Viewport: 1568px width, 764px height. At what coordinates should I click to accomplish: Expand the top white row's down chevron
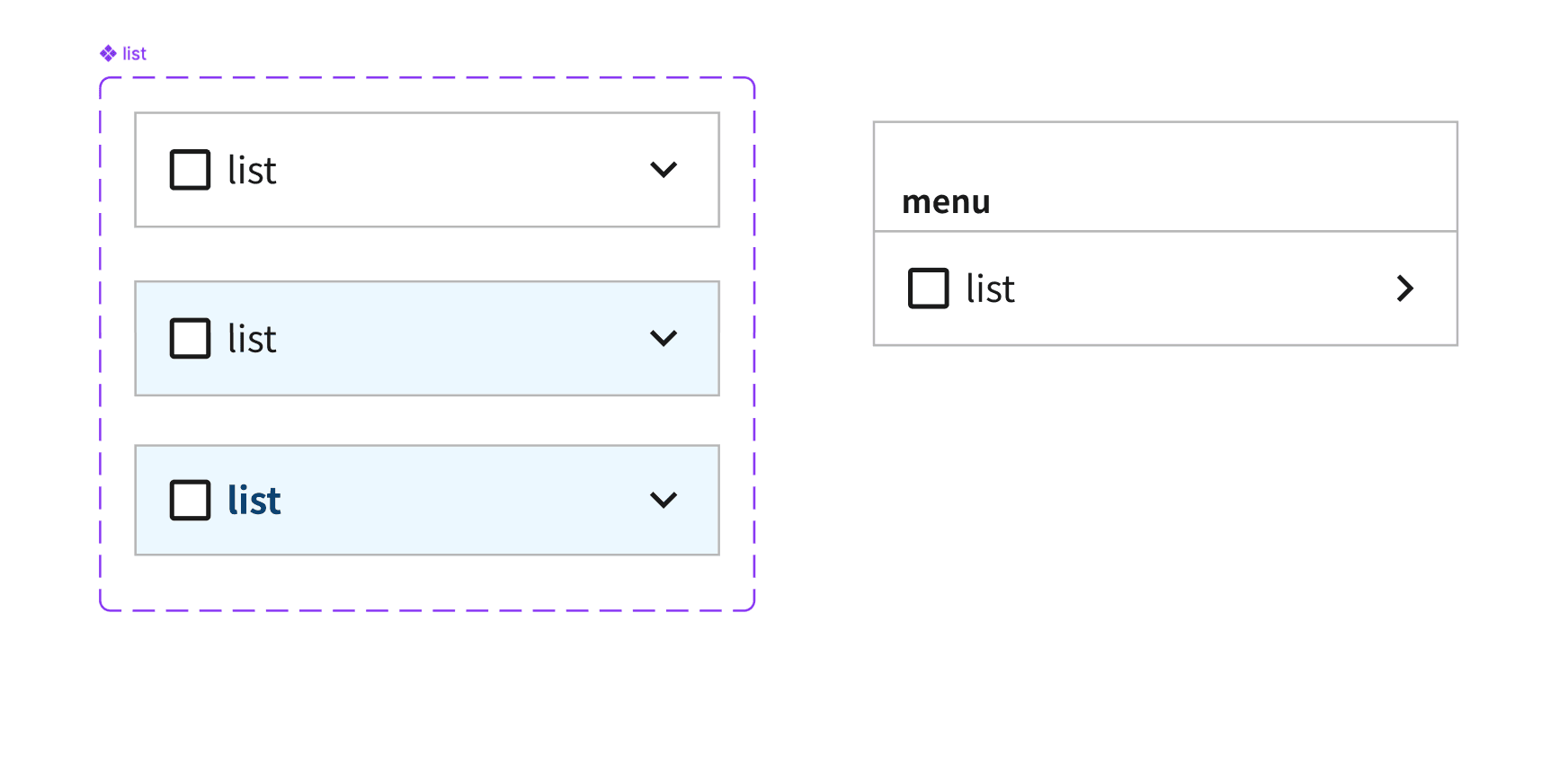[664, 170]
